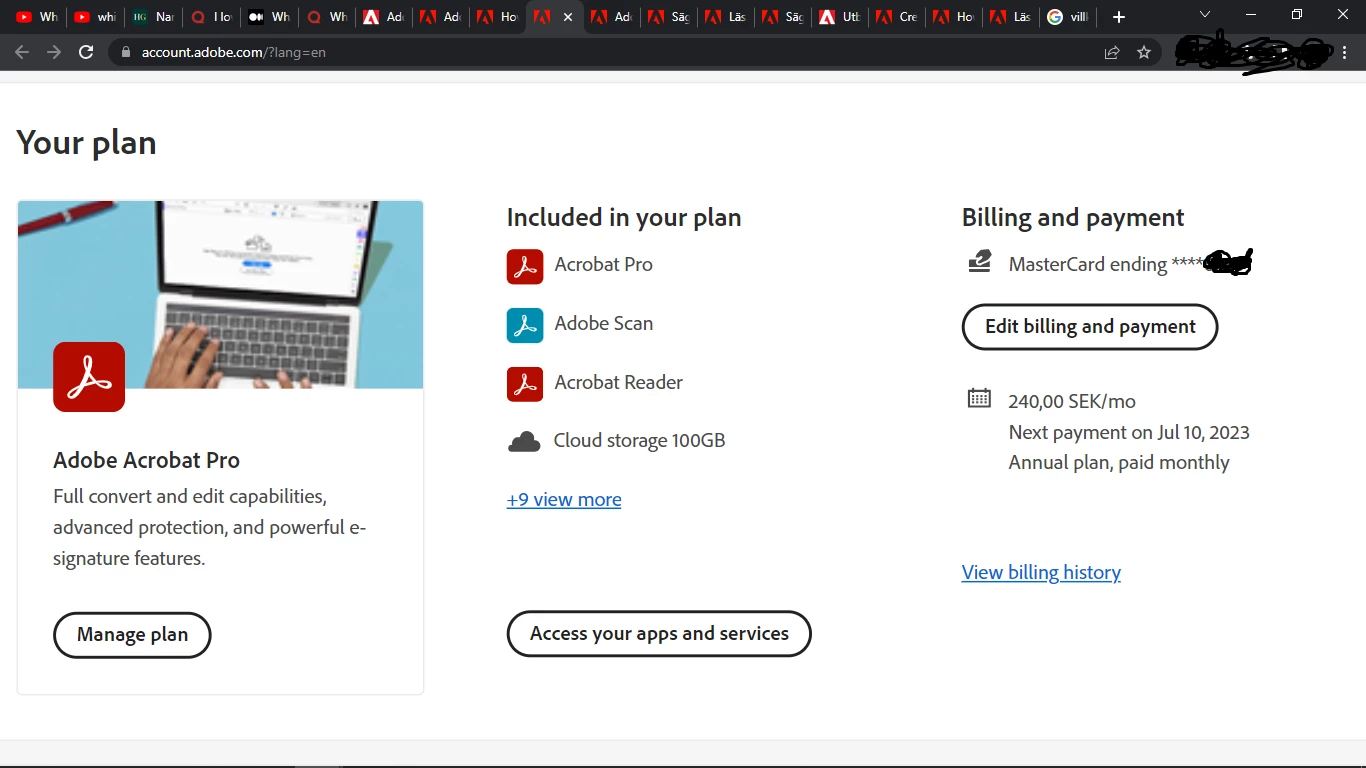
Task: Click the 'Annual plan, paid monthly' text
Action: tap(1119, 463)
